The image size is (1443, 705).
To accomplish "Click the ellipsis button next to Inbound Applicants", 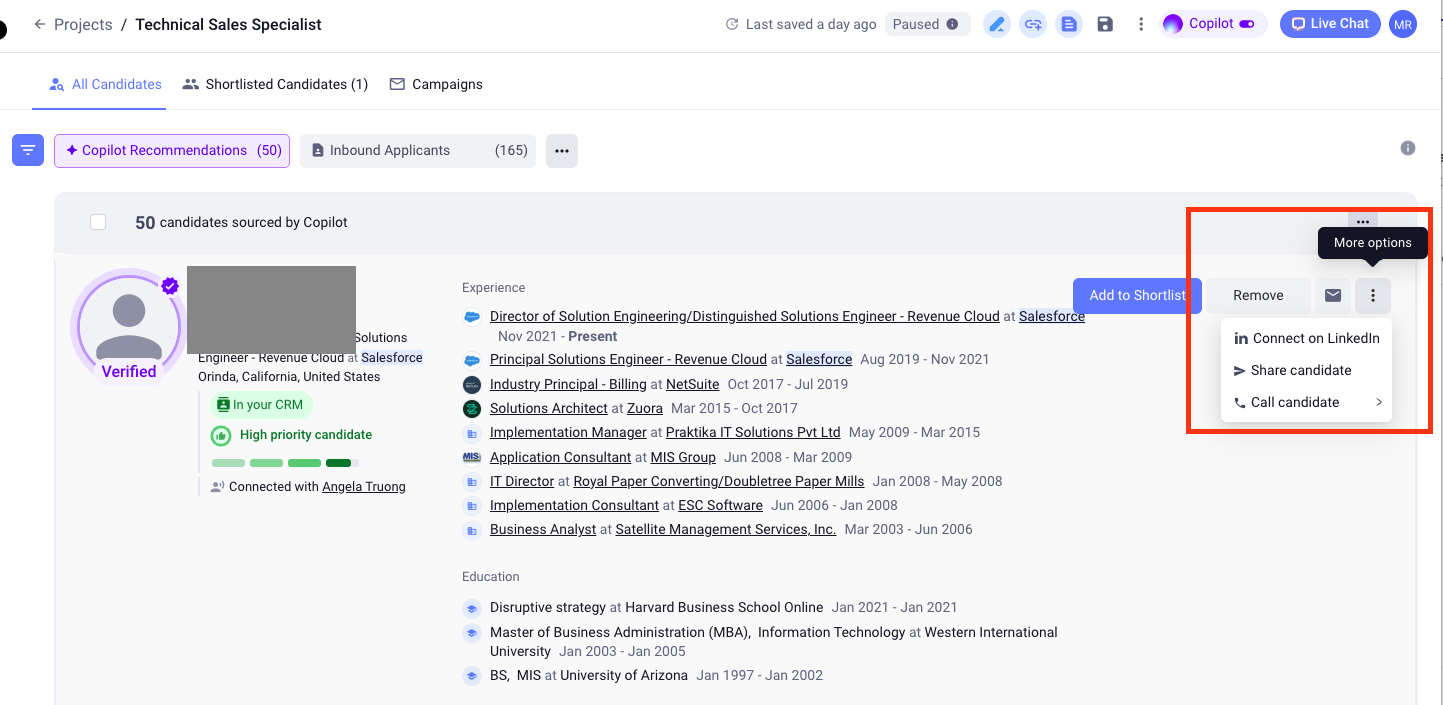I will [562, 150].
